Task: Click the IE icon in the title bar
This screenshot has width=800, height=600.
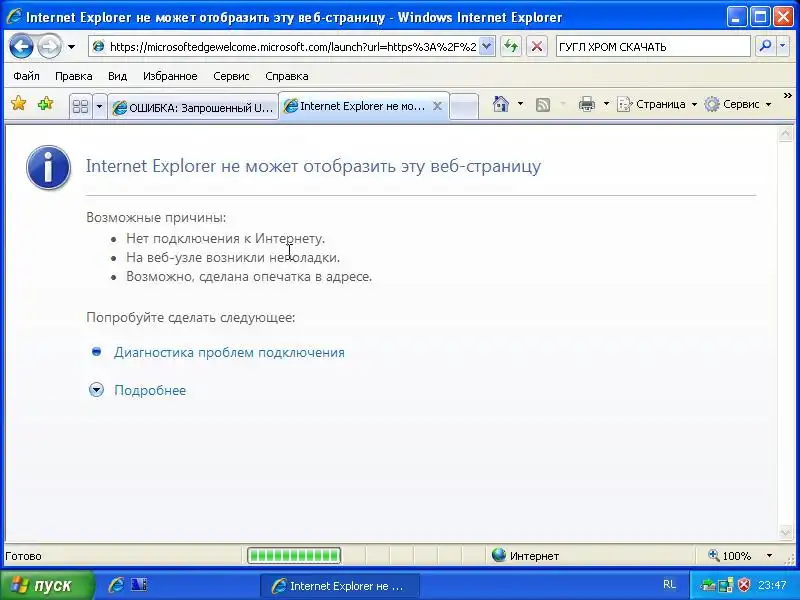Action: pos(13,17)
